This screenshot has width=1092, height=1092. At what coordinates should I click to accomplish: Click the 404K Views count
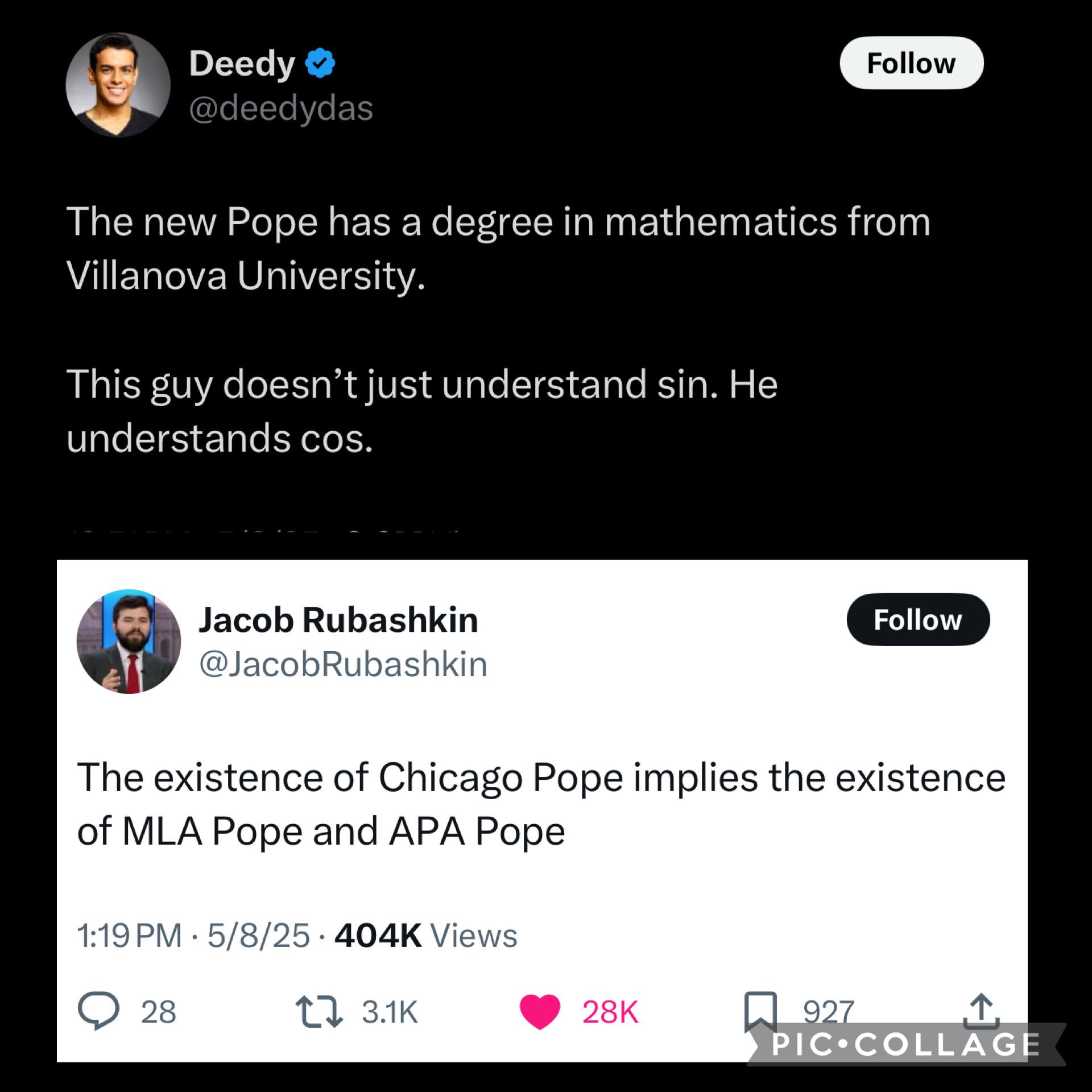click(x=425, y=936)
